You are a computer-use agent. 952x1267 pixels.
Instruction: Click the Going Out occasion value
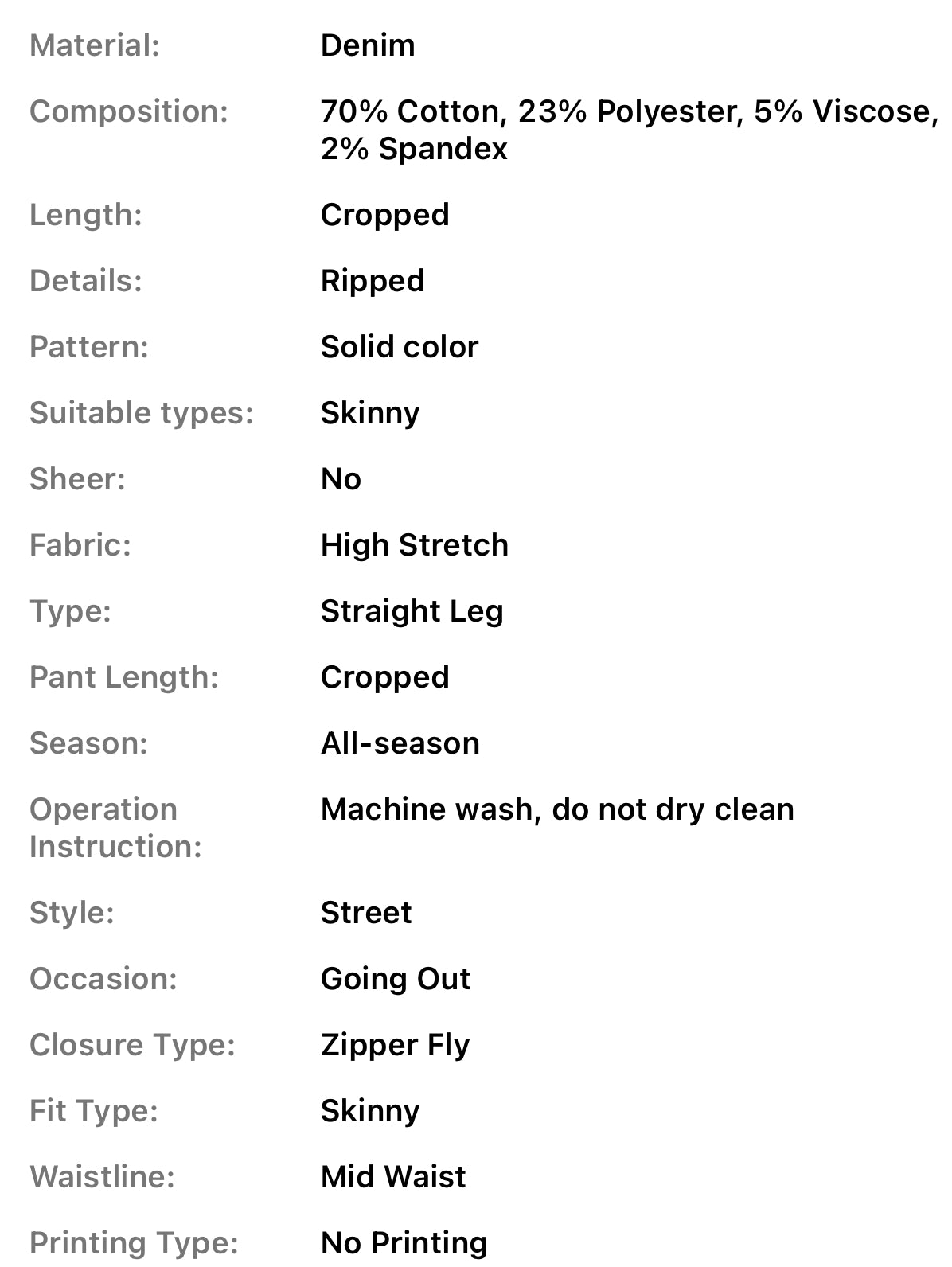tap(396, 979)
